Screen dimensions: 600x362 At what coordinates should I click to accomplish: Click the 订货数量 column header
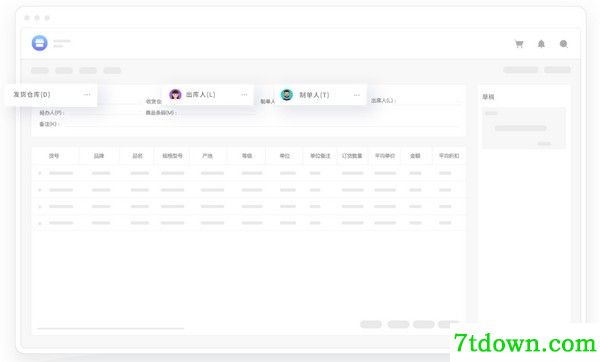tap(352, 156)
